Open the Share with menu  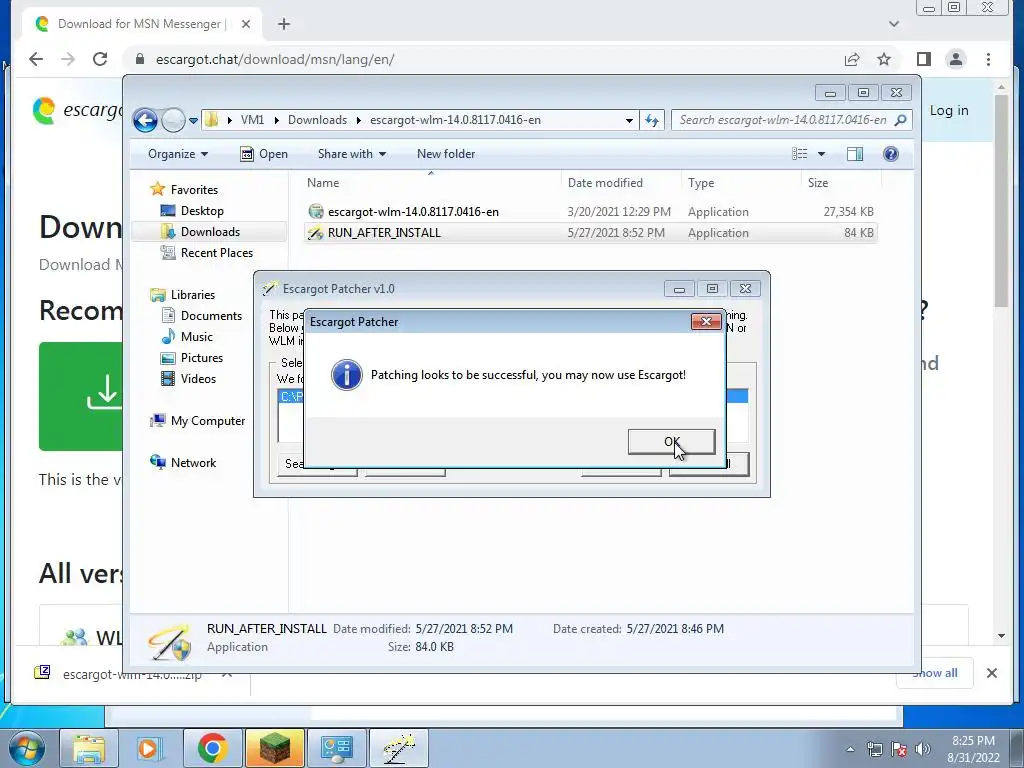click(351, 154)
